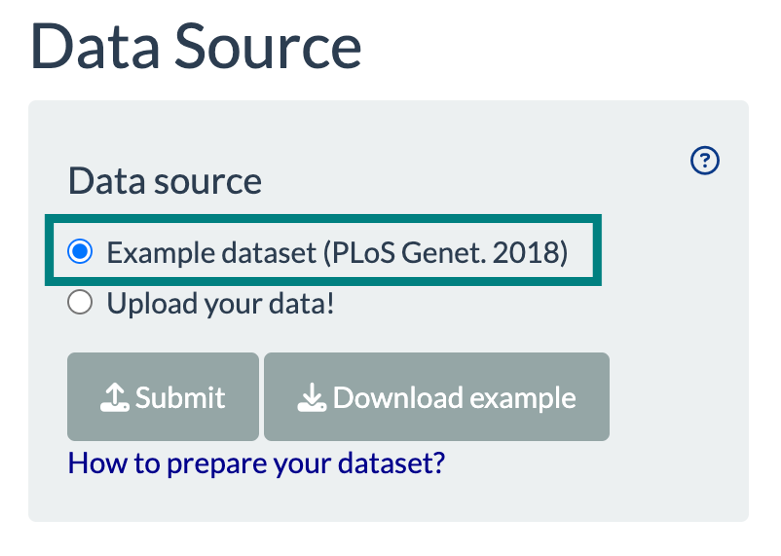This screenshot has height=556, width=781.
Task: Click the filled blue radio dot
Action: click(x=80, y=253)
